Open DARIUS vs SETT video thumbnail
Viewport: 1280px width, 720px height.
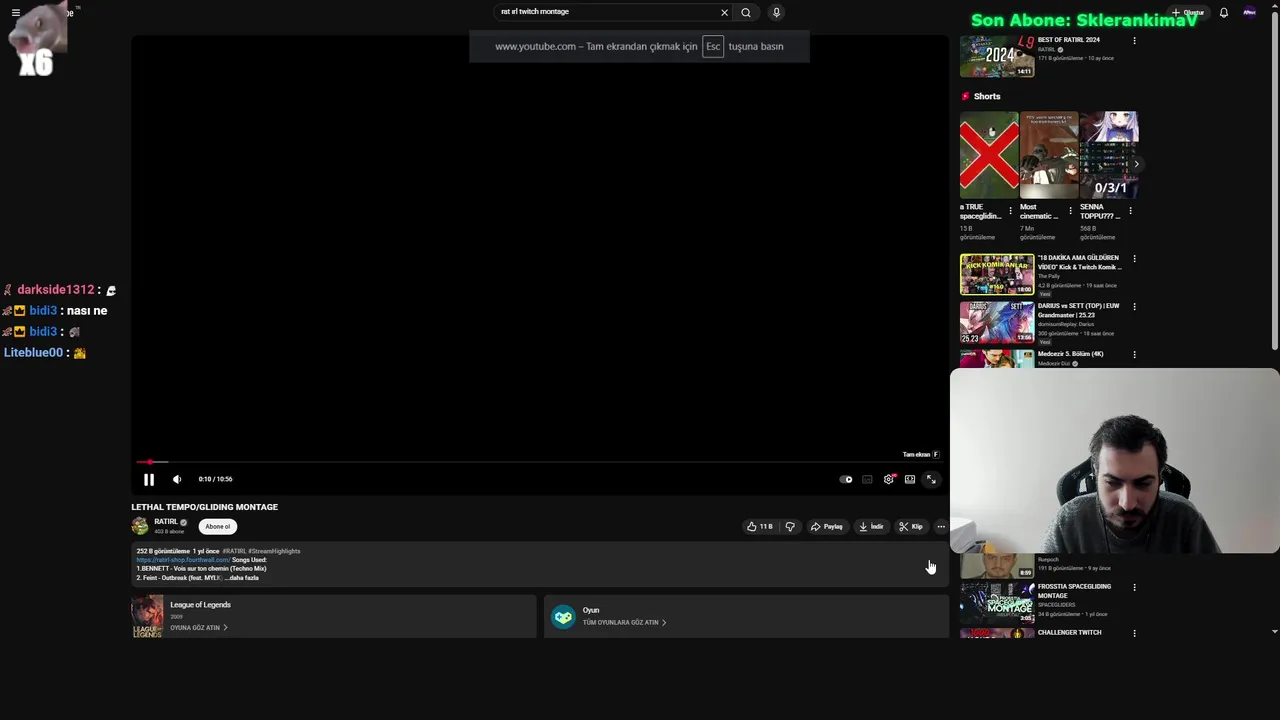pos(997,322)
